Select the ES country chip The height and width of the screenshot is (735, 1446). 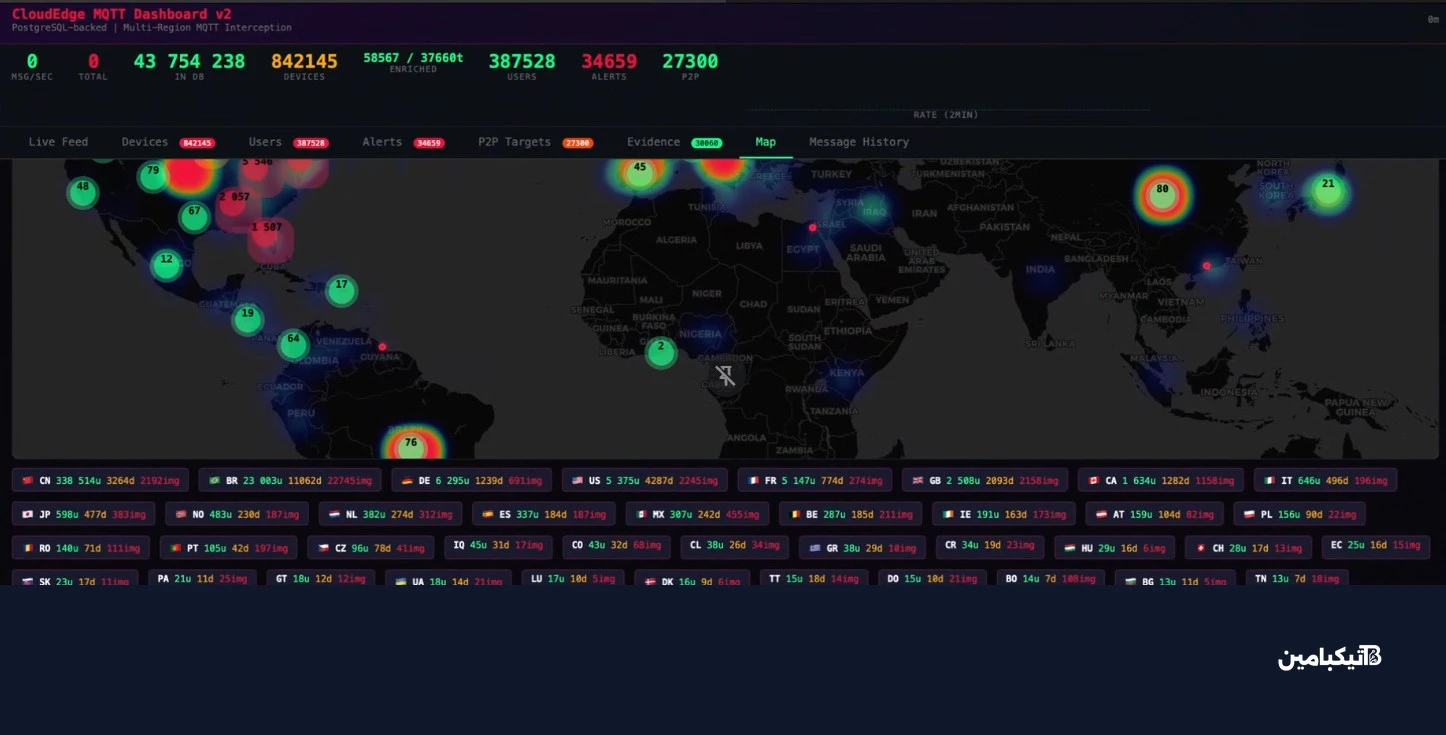click(544, 515)
